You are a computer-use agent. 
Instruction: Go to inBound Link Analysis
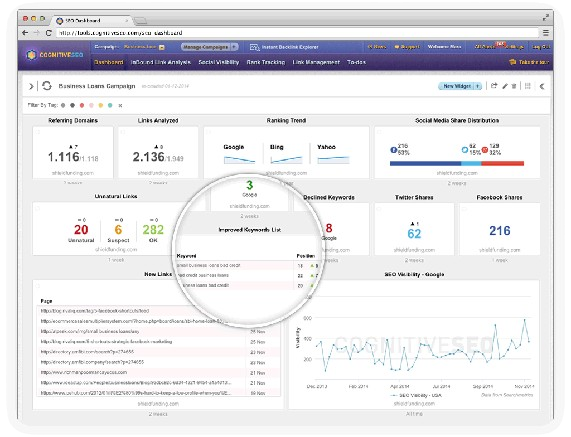tap(161, 62)
